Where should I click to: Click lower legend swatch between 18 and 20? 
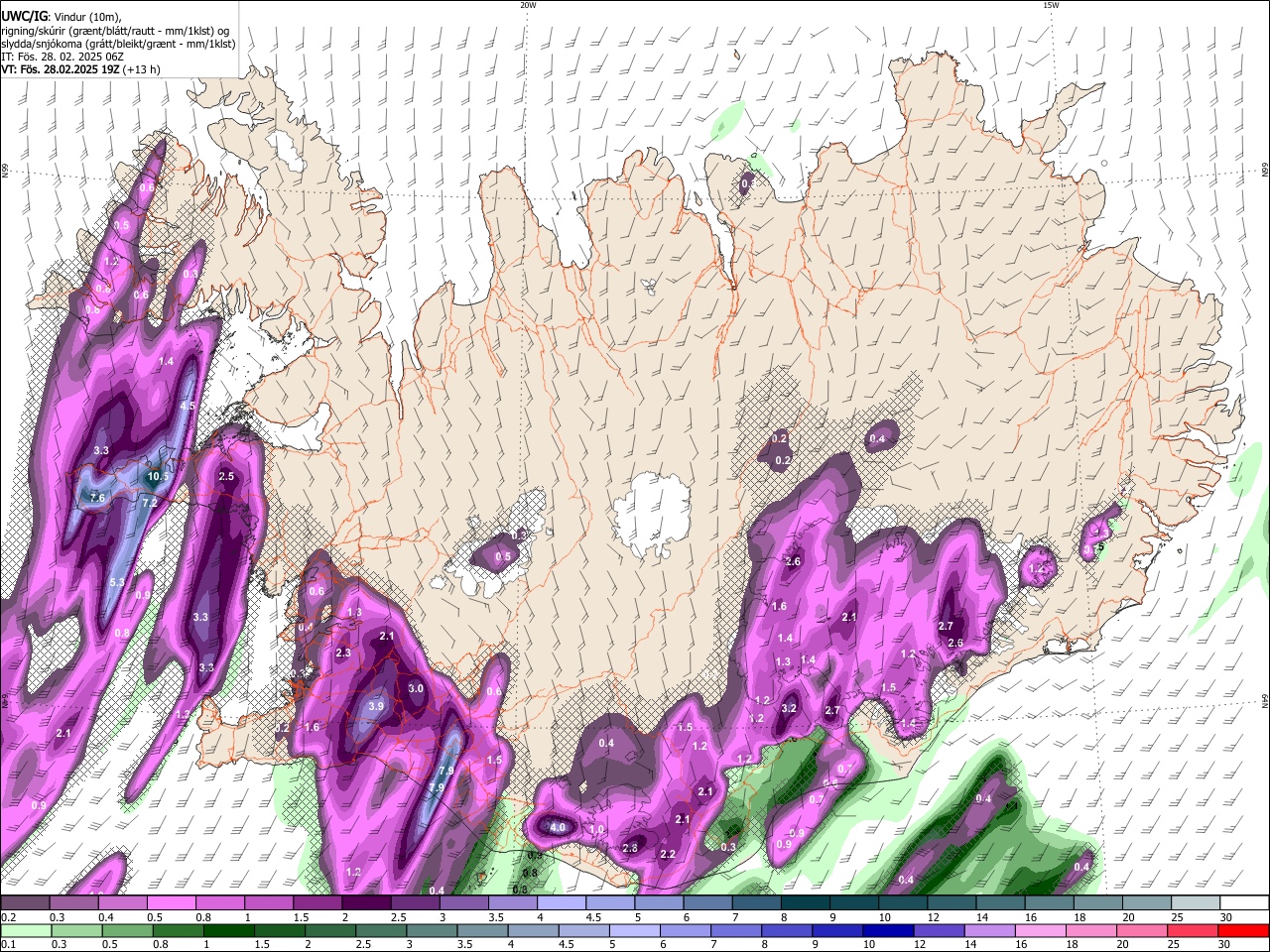click(1091, 930)
